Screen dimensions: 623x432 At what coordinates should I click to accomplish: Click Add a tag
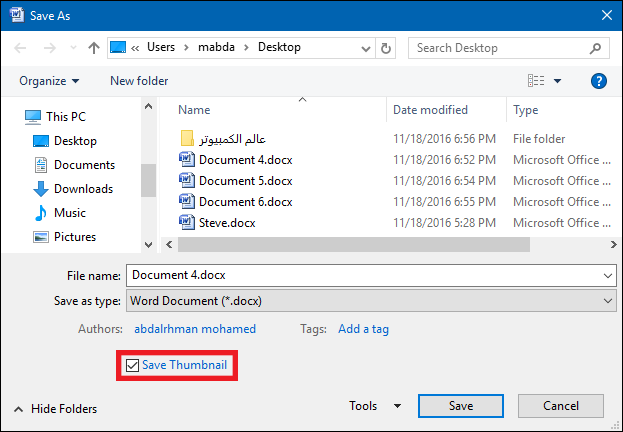pyautogui.click(x=363, y=329)
